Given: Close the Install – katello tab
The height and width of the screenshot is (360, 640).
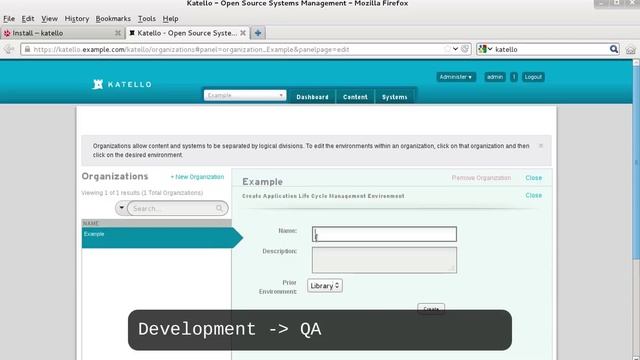Looking at the screenshot, I should [118, 33].
